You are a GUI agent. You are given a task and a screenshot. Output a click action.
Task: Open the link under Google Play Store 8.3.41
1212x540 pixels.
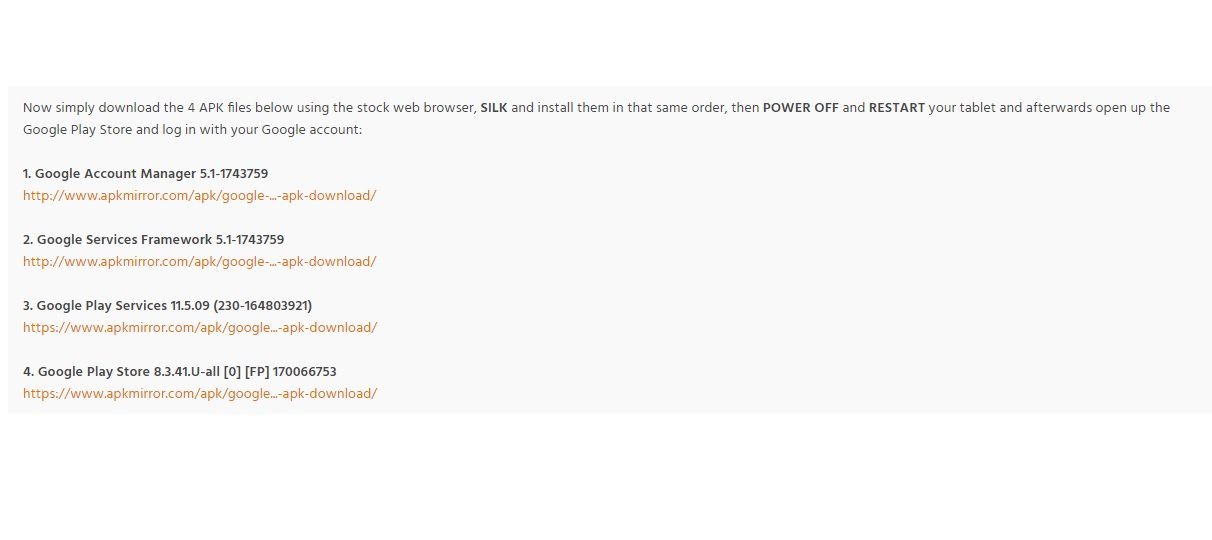200,394
